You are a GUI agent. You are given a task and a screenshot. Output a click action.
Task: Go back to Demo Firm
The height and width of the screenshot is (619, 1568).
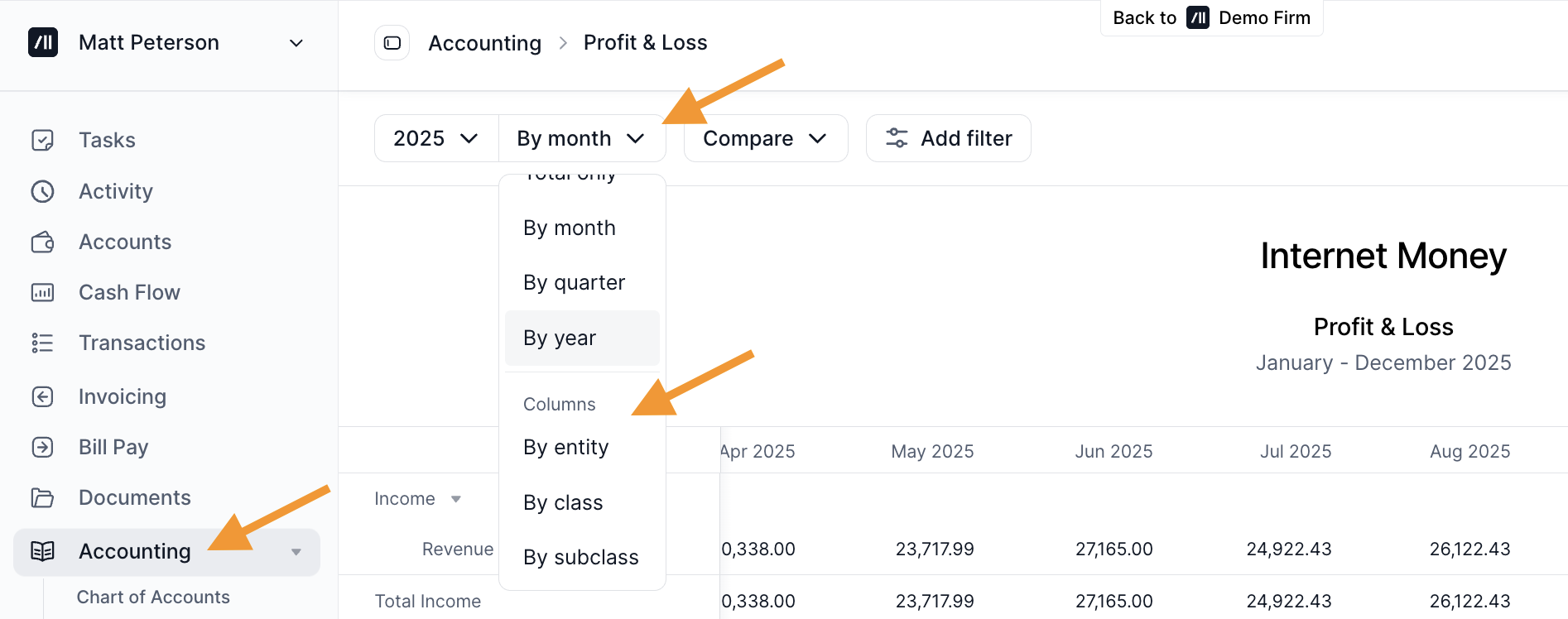(x=1211, y=18)
